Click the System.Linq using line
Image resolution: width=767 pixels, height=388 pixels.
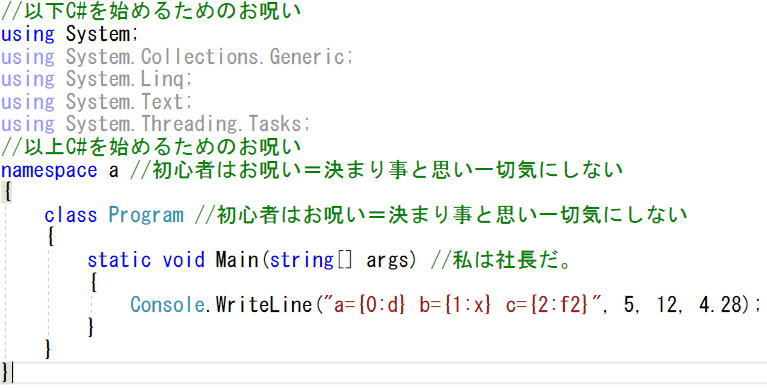[96, 79]
